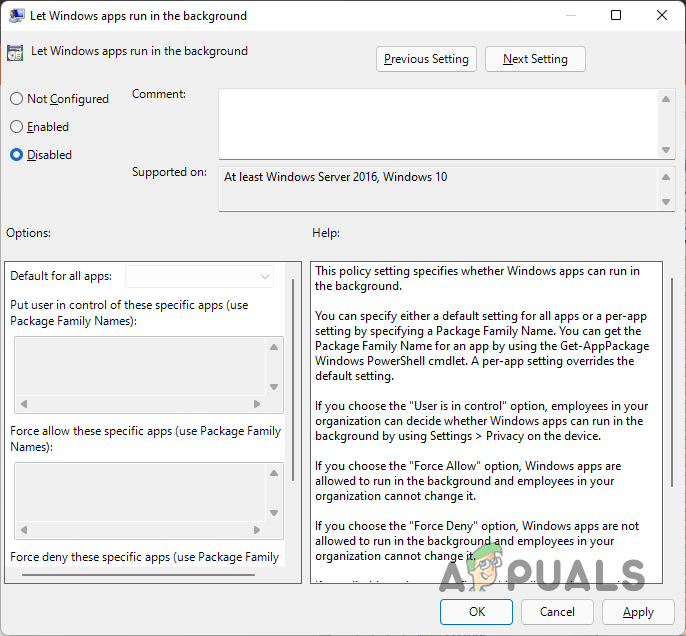Click 'At least Windows Server 2016, Windows 10' text
Screen dimensions: 686x636
336,177
